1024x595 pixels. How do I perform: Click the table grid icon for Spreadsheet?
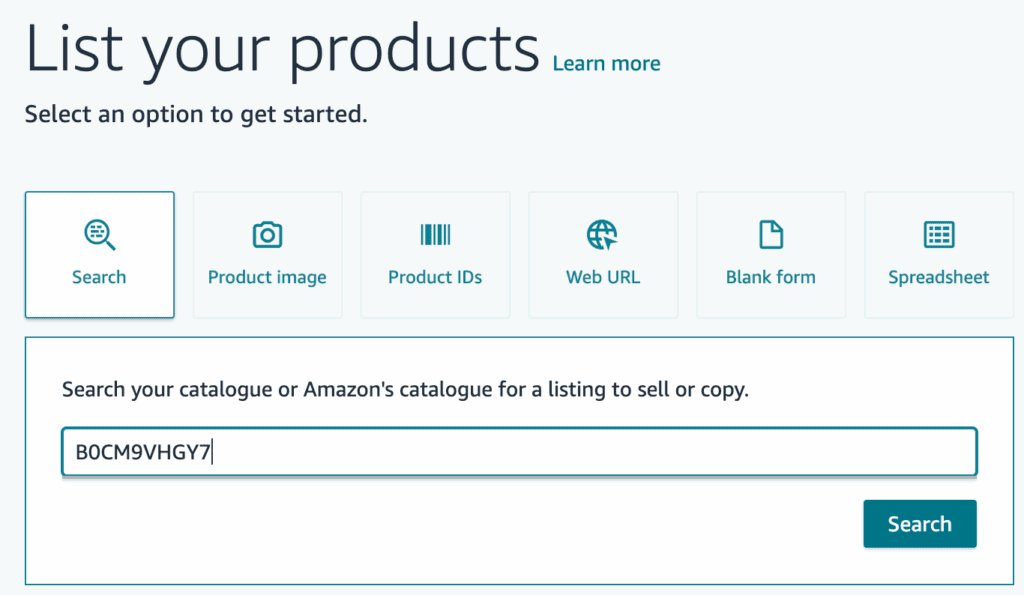point(938,235)
